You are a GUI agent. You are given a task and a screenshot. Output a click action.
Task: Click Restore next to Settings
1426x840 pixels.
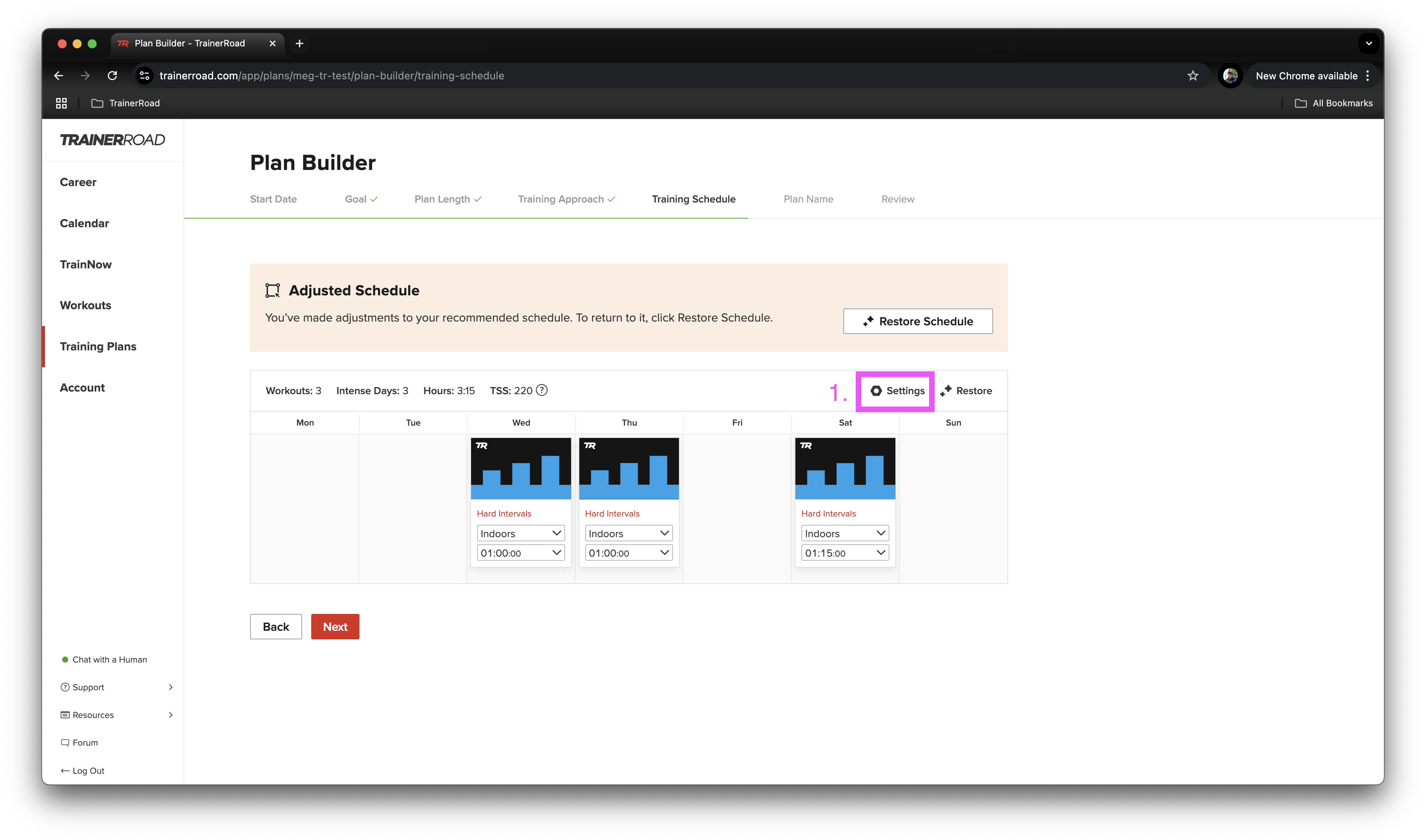tap(966, 390)
